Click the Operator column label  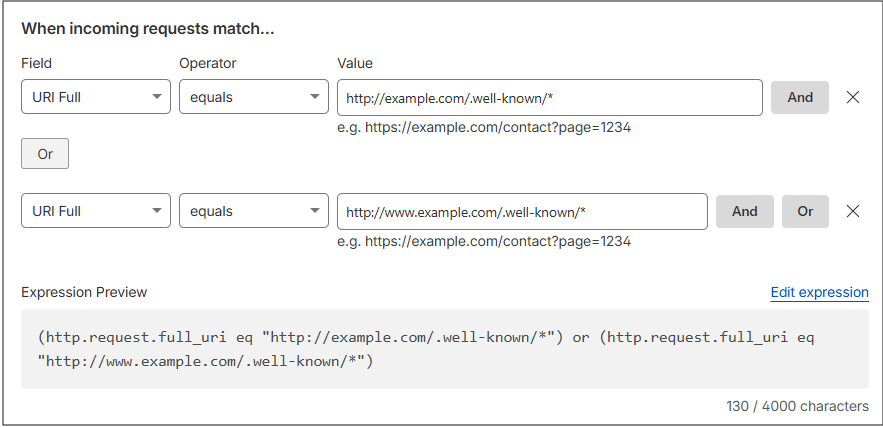[208, 63]
